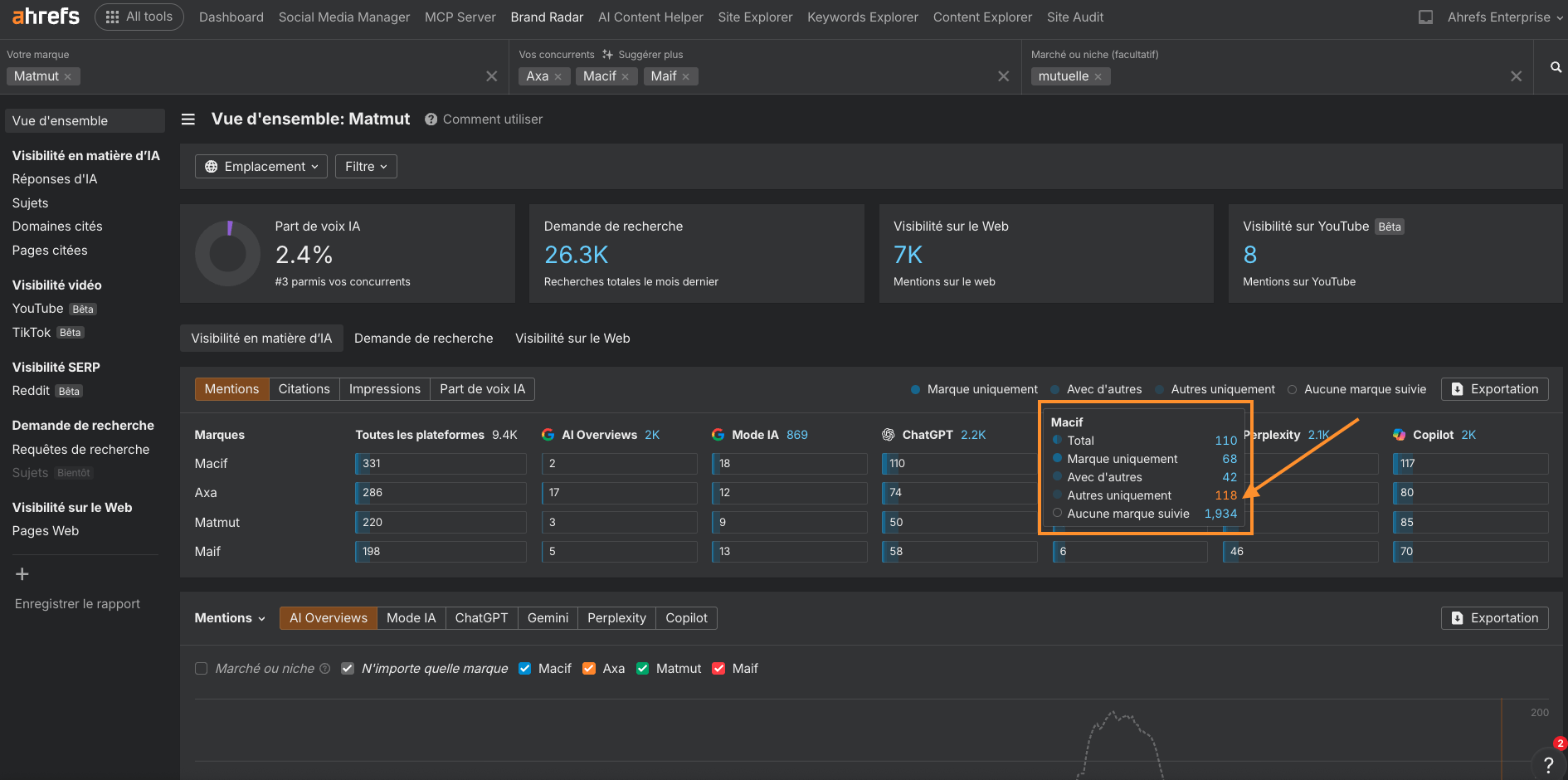This screenshot has height=780, width=1568.
Task: Uncheck the Macif checkbox
Action: pyautogui.click(x=524, y=669)
